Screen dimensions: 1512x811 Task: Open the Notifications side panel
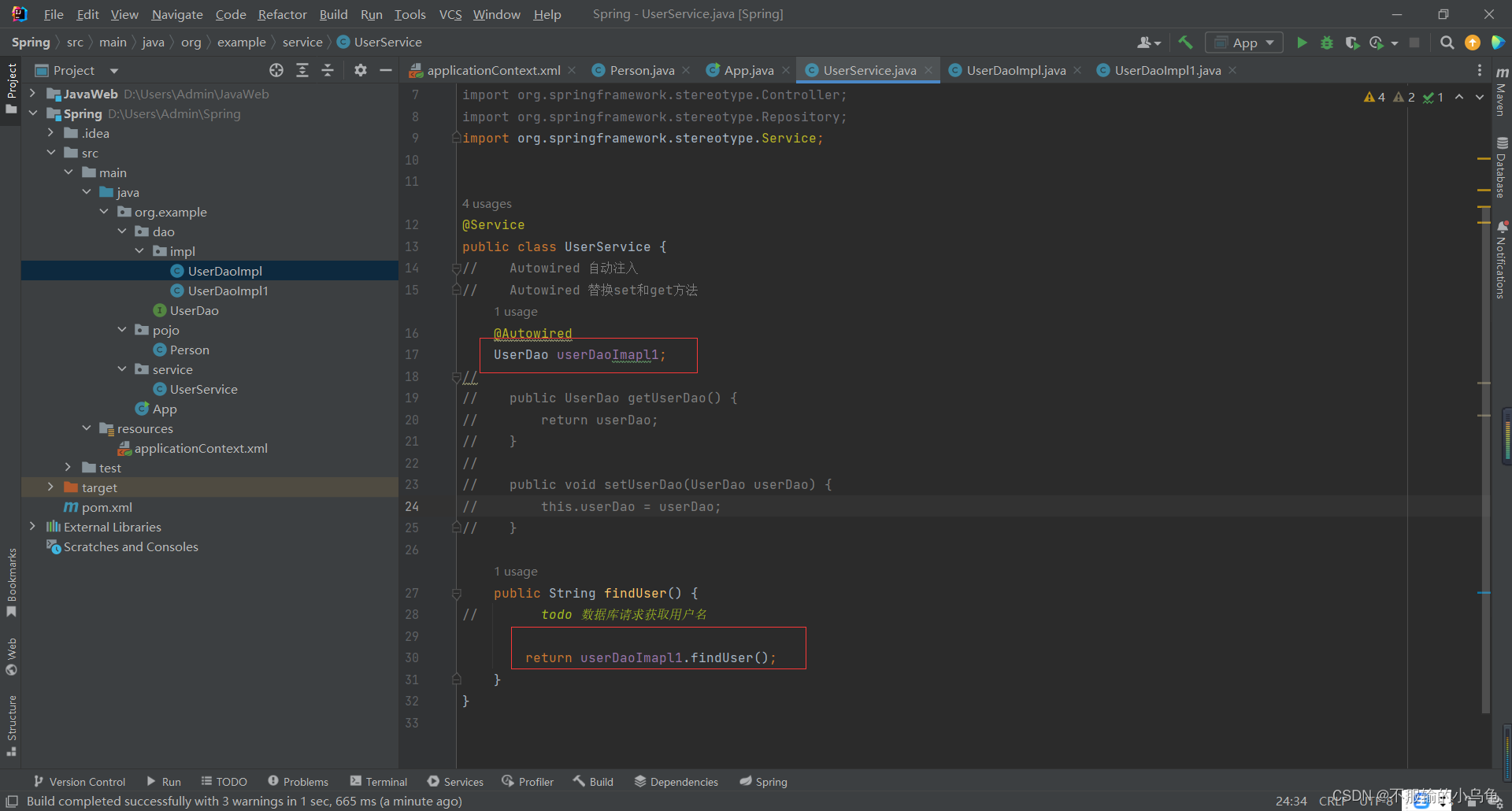[1502, 260]
